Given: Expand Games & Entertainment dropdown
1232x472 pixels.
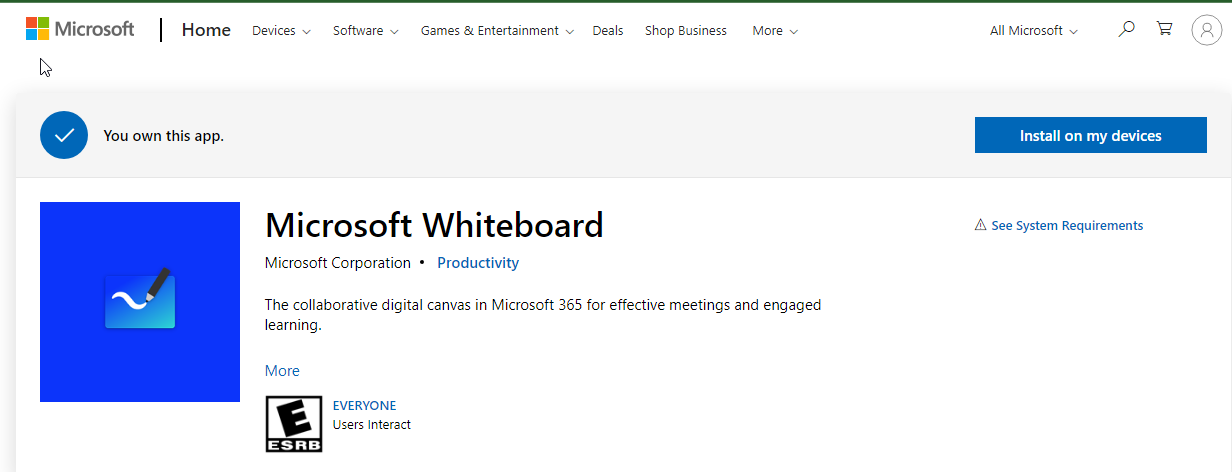Looking at the screenshot, I should tap(496, 31).
